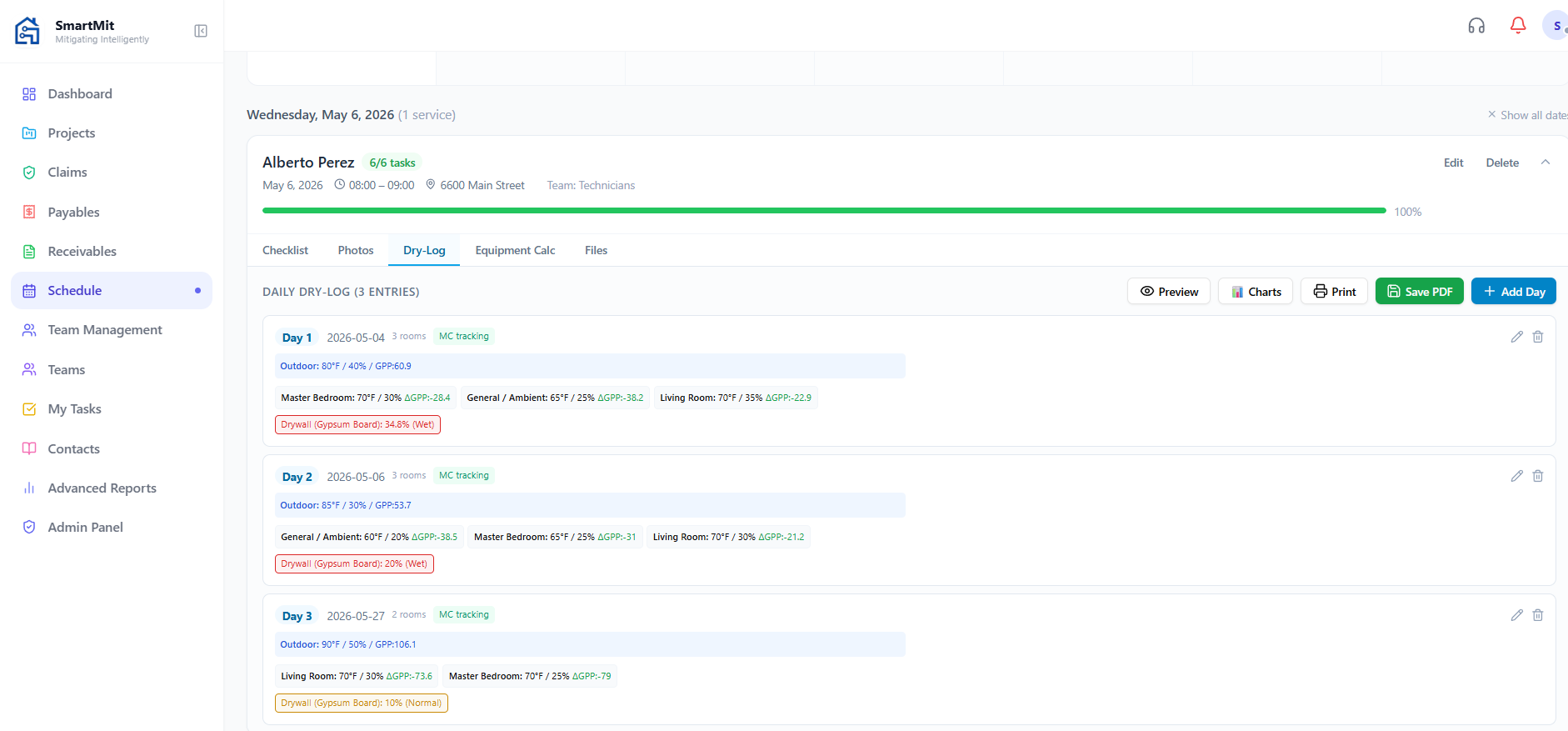Open Advanced Reports in sidebar

click(x=102, y=488)
